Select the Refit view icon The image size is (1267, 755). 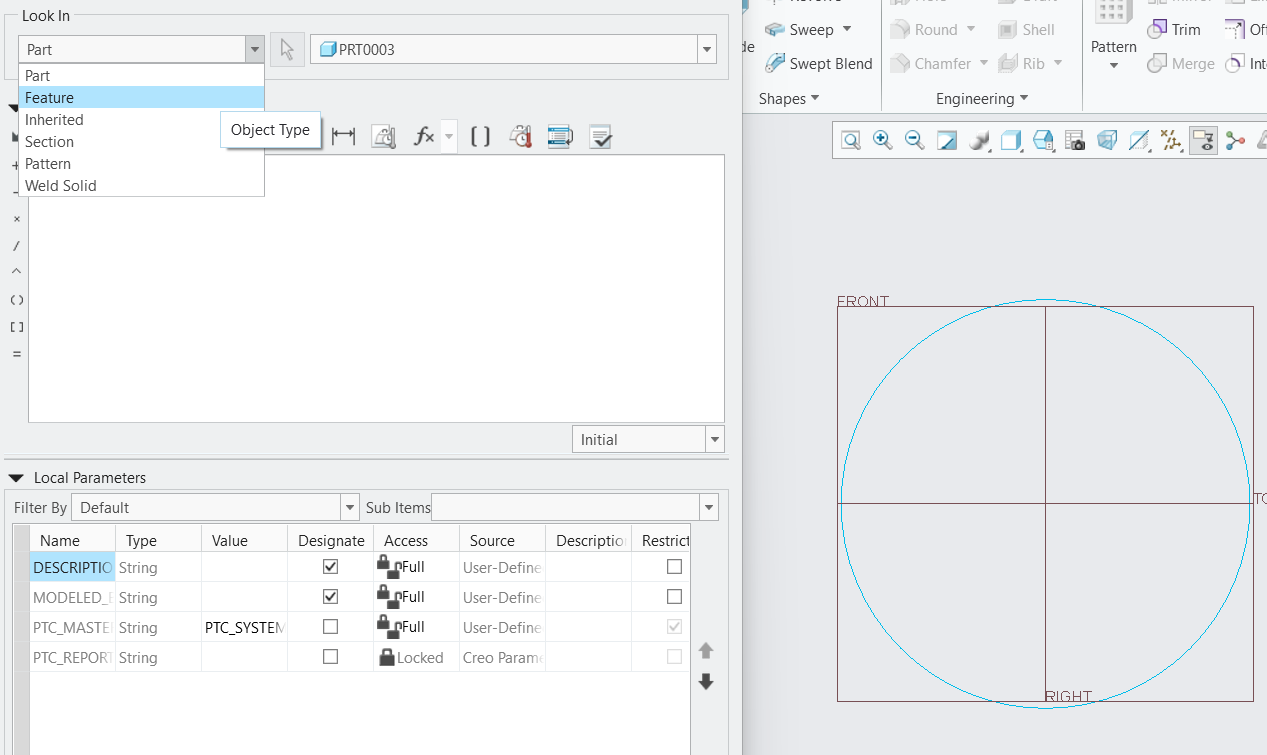[850, 140]
